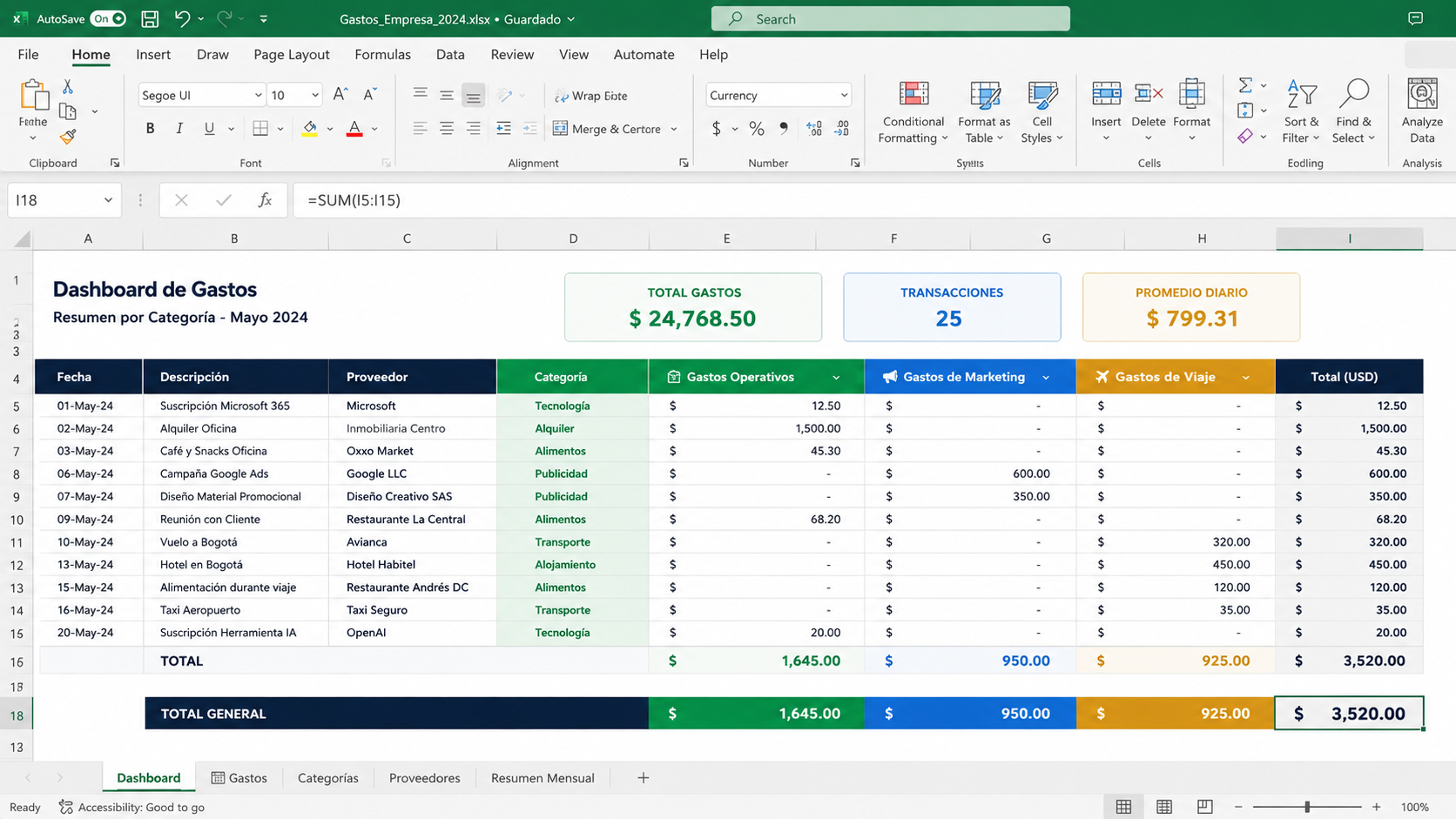
Task: Switch to the Categorías sheet tab
Action: pos(327,777)
